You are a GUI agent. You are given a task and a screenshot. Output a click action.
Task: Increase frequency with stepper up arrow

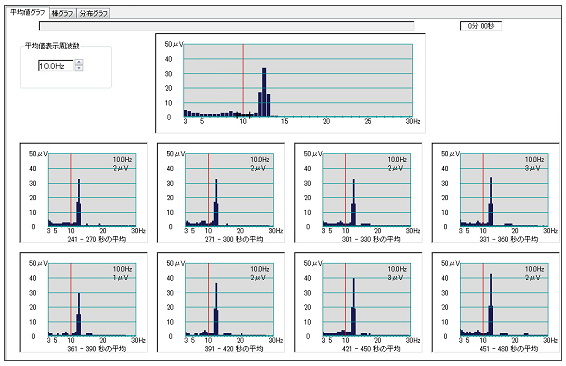tap(79, 62)
